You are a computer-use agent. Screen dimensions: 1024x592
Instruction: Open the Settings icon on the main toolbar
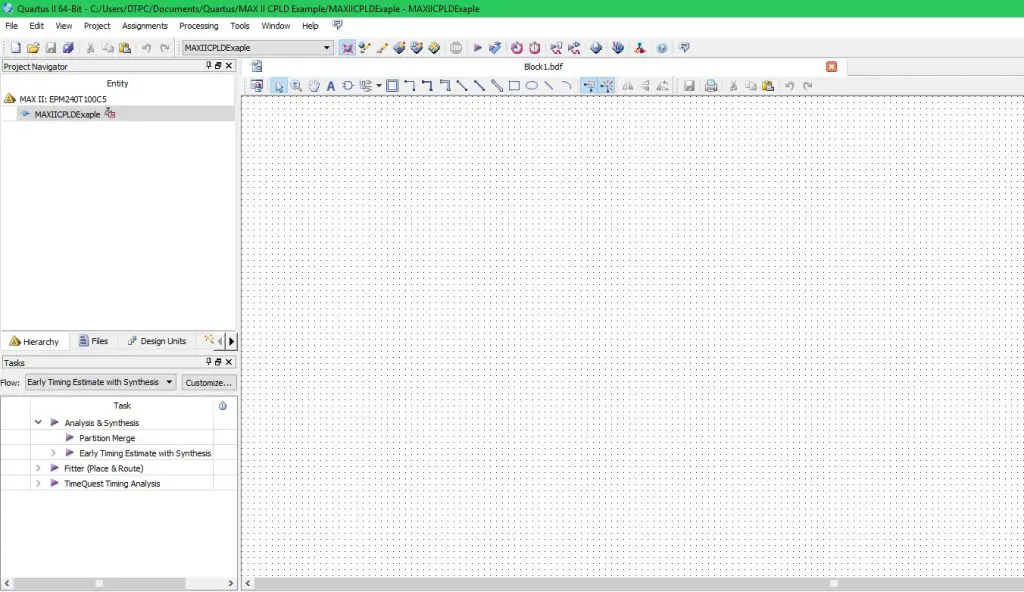(x=347, y=47)
